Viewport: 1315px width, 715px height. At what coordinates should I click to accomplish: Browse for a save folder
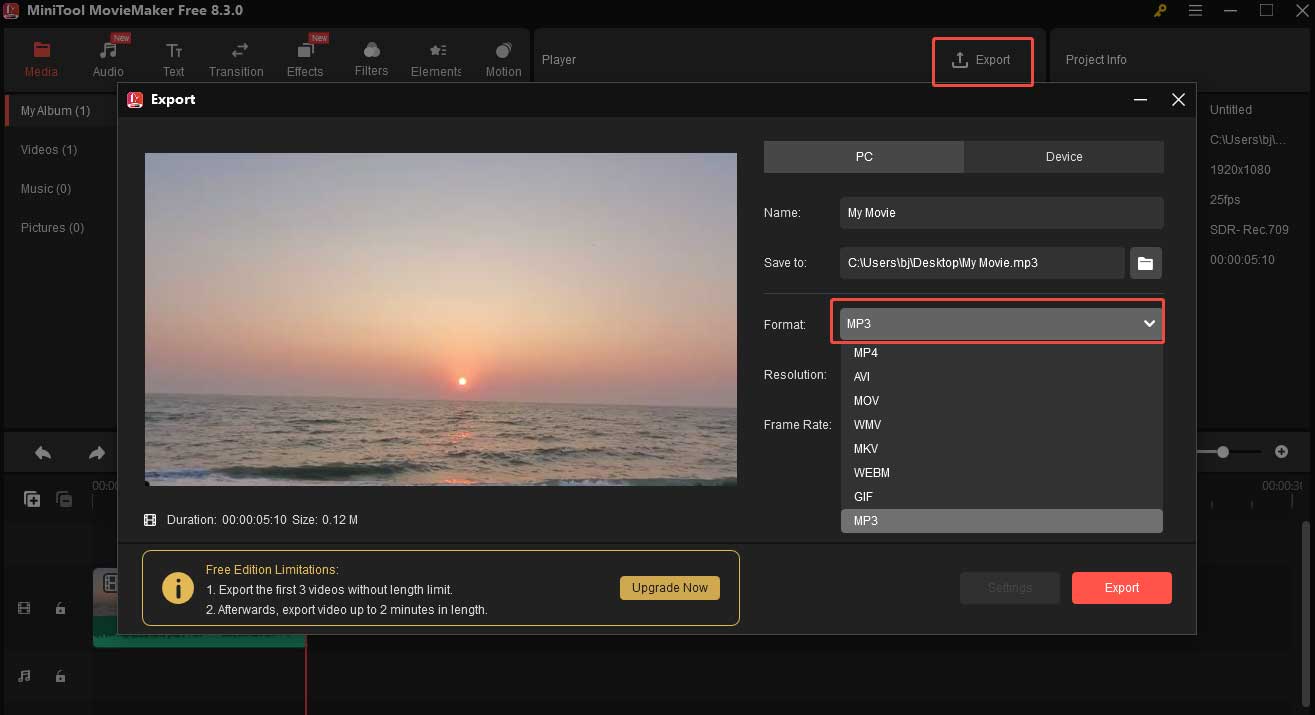point(1146,263)
